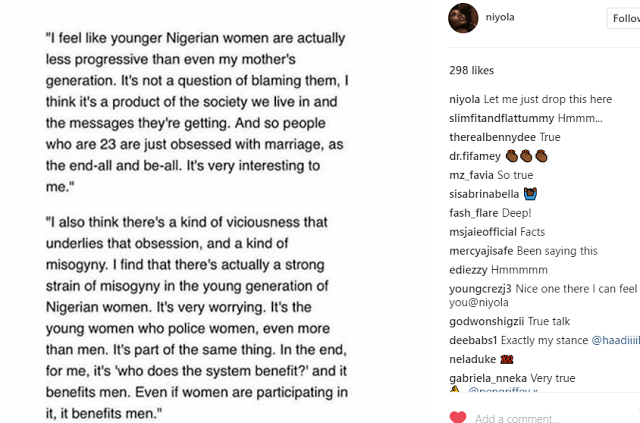Click the @haadiiii mention in deebabs1's comment
Image resolution: width=640 pixels, height=423 pixels.
click(x=615, y=340)
